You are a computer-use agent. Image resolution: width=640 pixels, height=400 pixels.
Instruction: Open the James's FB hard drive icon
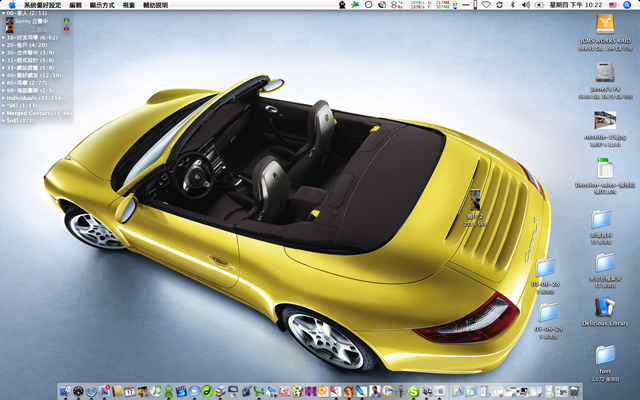605,72
